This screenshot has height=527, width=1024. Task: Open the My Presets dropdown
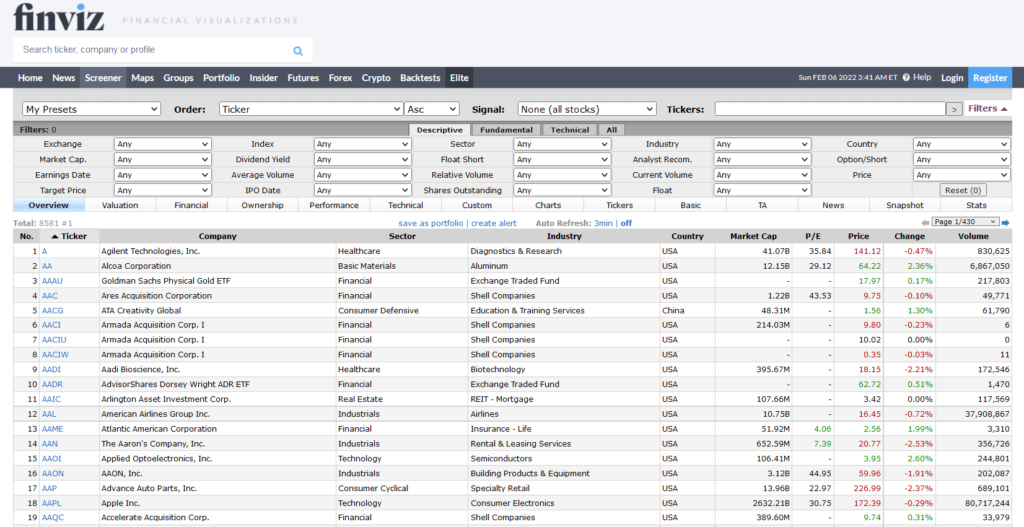(x=91, y=109)
